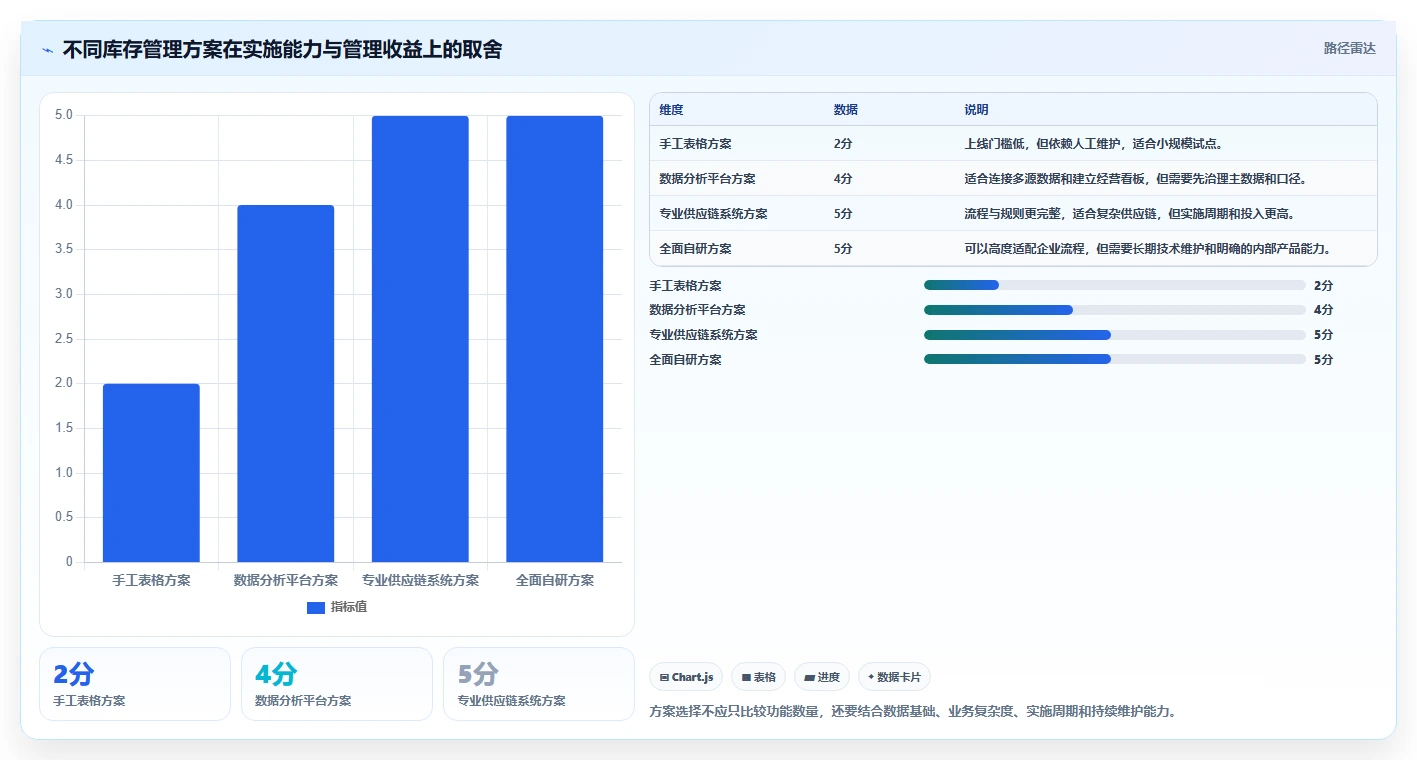Click the 5.0 y-axis tick label
This screenshot has height=760, width=1417.
point(63,115)
